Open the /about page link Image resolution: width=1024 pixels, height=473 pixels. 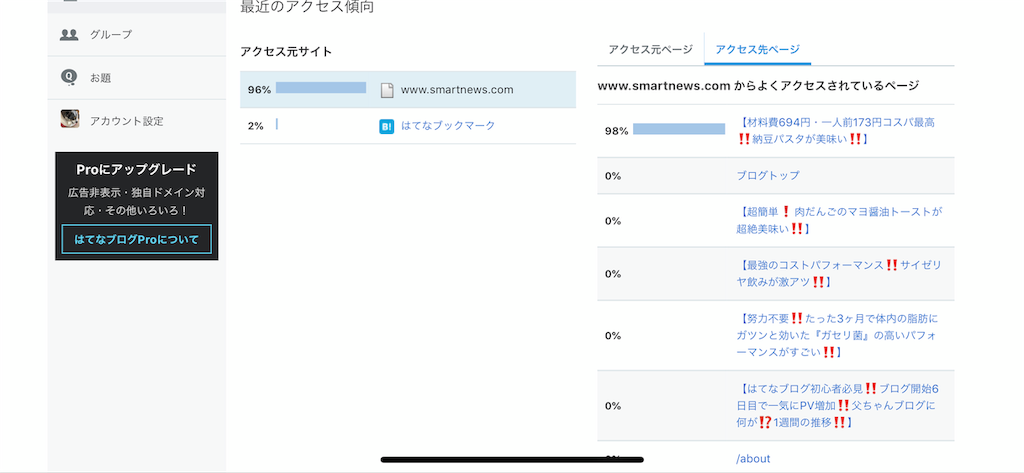[753, 459]
